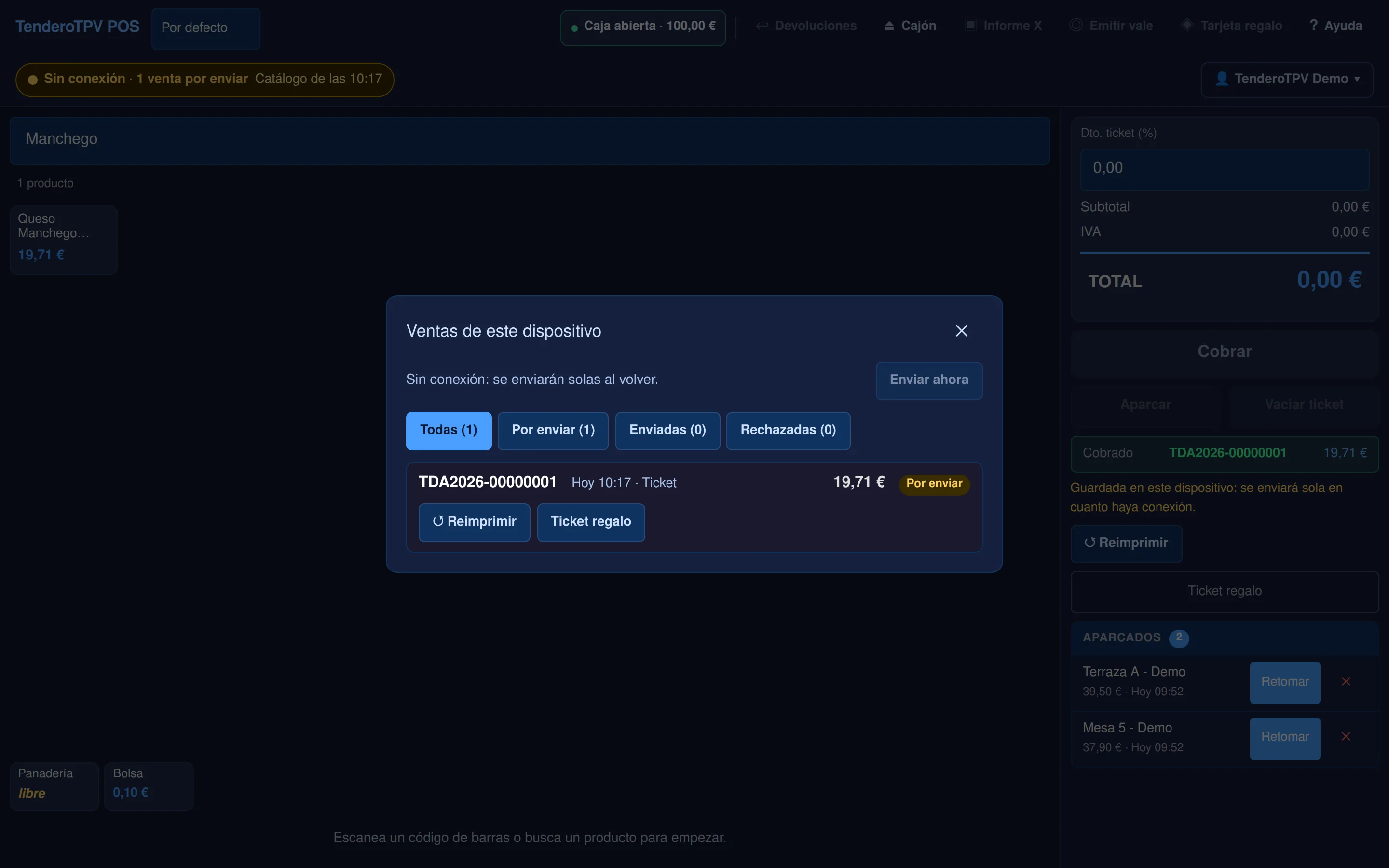Open the Enviadas (0) tab
Screen dimensions: 1389x868
point(667,431)
